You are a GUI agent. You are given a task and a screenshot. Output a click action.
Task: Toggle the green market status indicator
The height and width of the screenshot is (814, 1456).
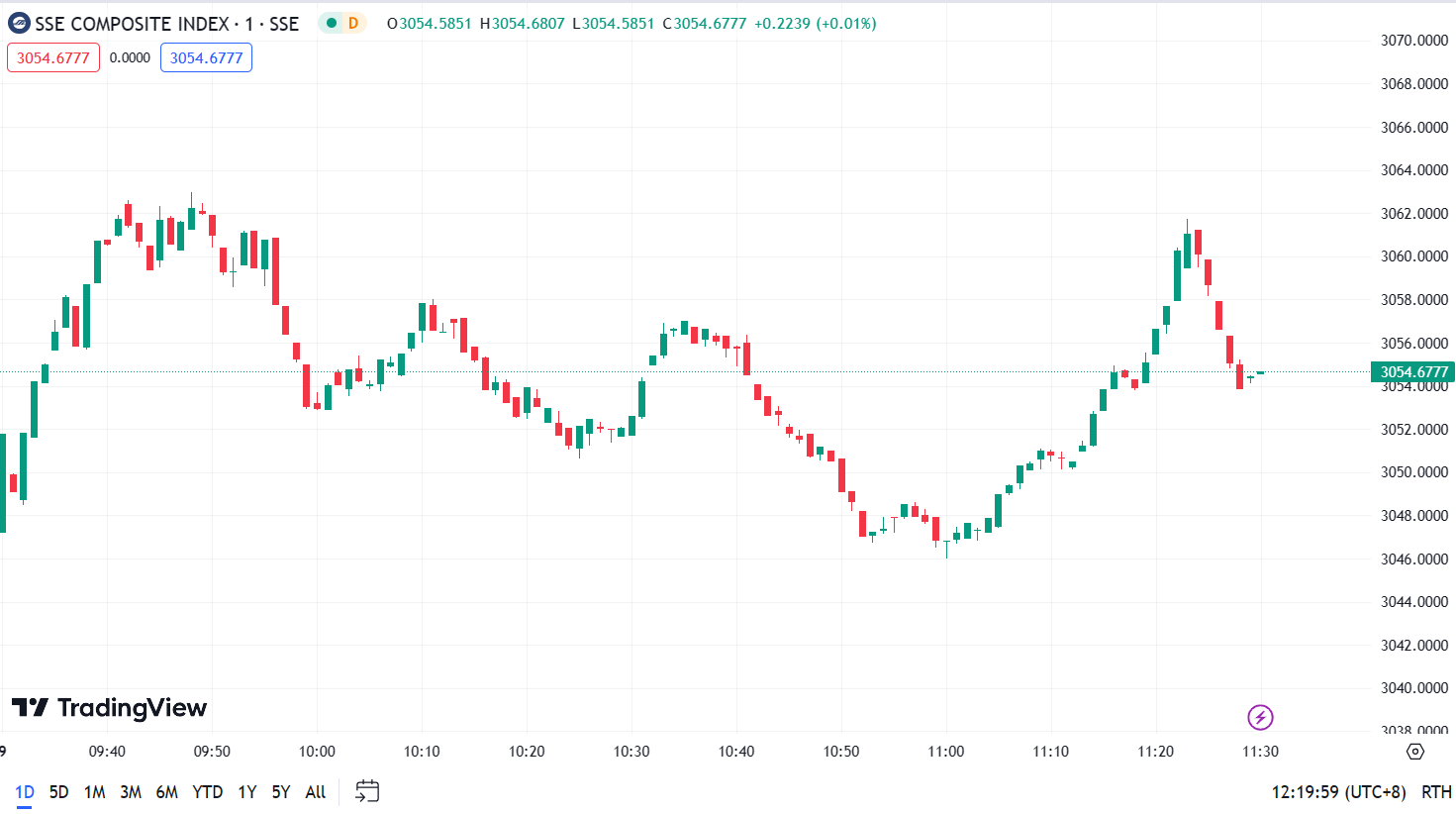pyautogui.click(x=332, y=23)
